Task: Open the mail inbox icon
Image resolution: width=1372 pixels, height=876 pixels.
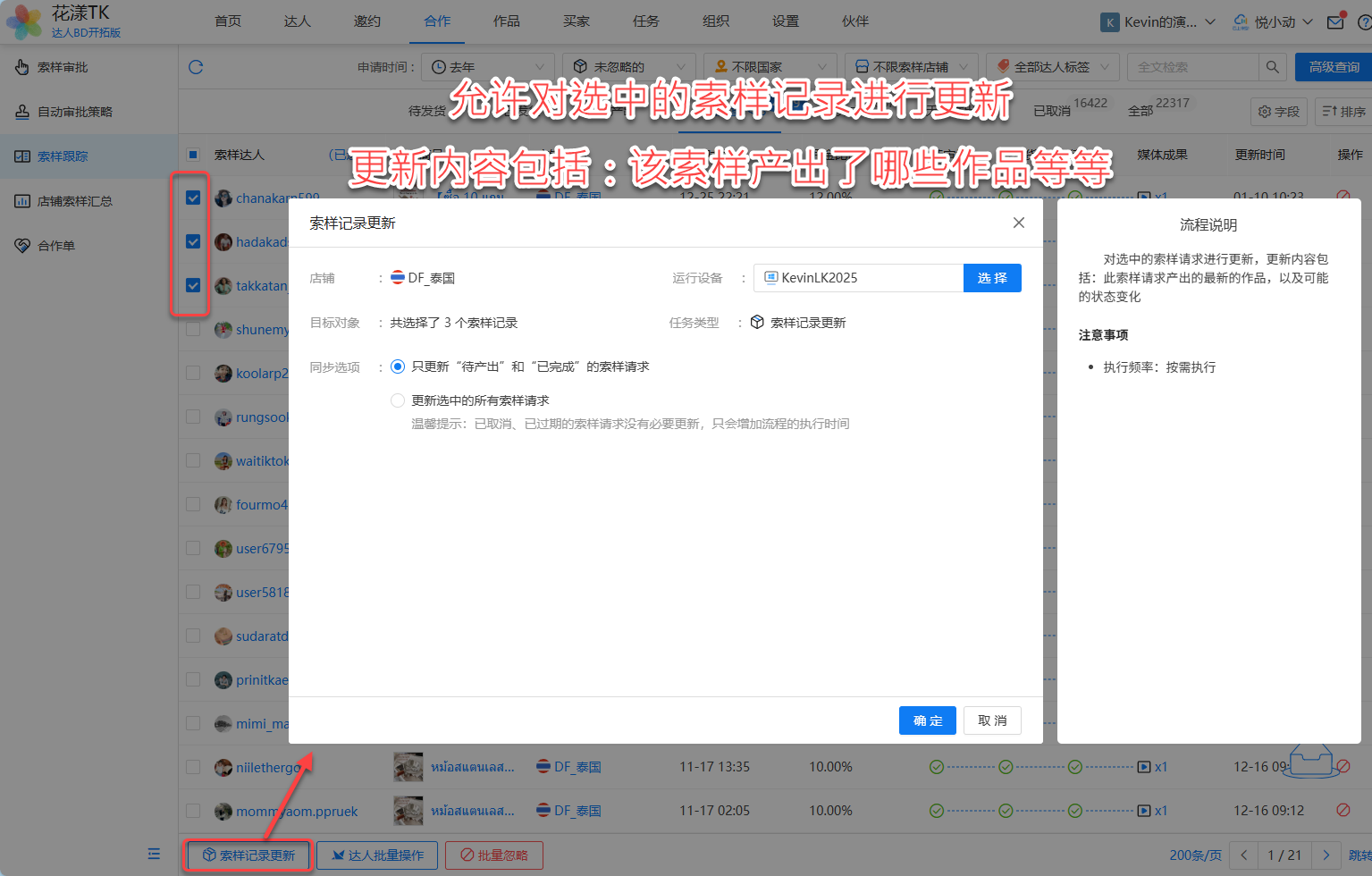Action: click(1334, 22)
